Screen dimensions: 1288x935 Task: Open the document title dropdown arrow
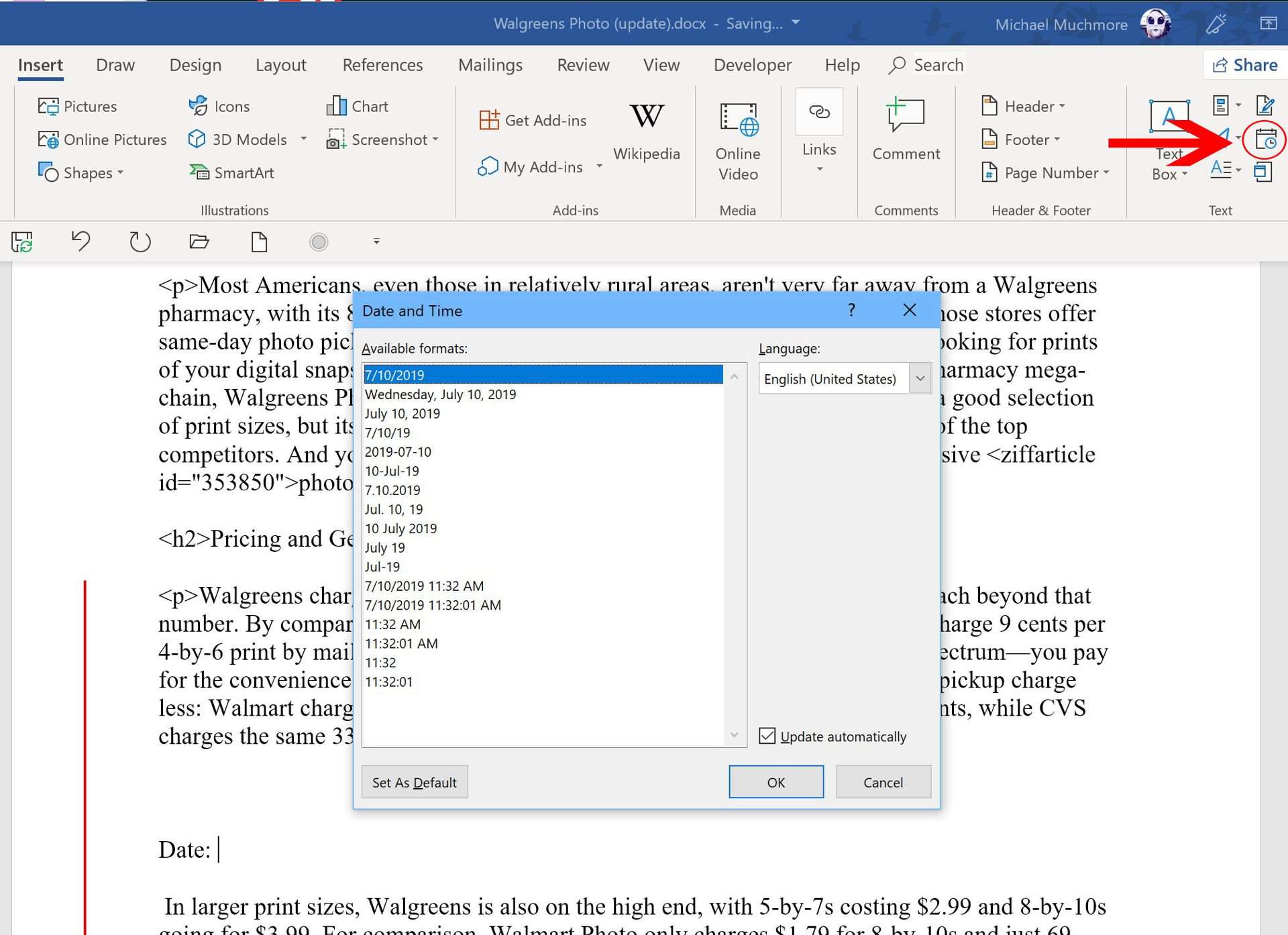(x=796, y=22)
